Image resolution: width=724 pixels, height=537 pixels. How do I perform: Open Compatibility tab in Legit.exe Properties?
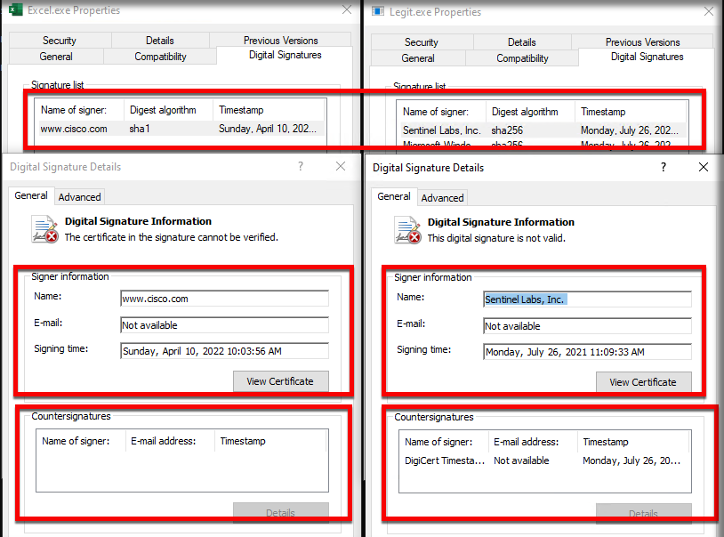[x=522, y=58]
